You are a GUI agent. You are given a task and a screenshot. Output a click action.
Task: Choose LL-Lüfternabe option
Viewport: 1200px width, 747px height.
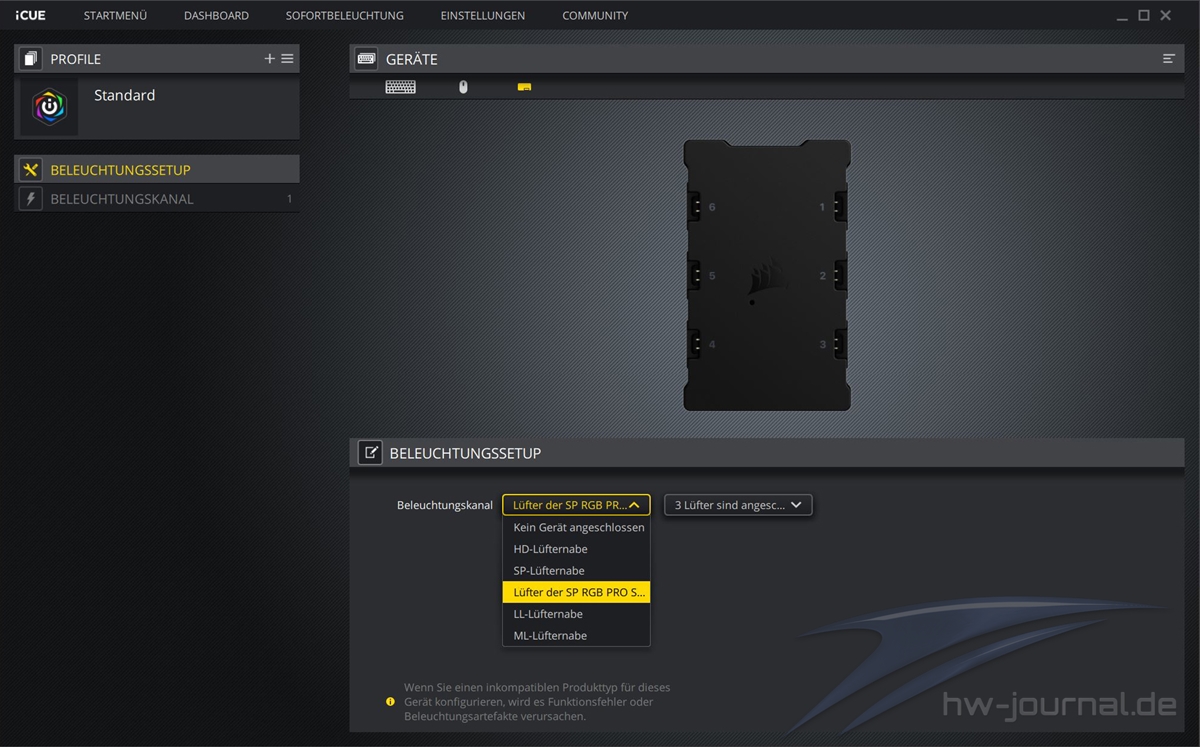576,614
